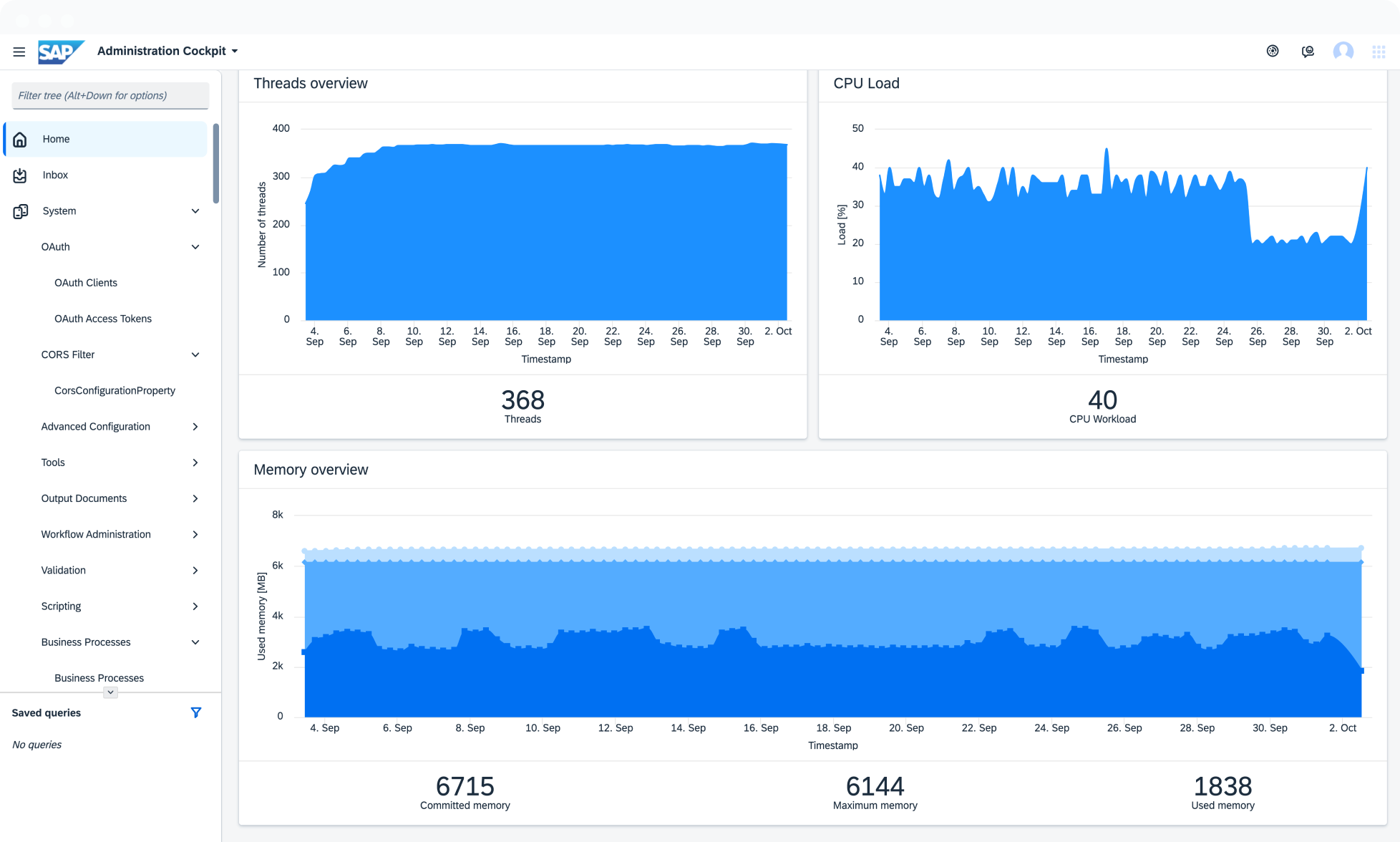The image size is (1400, 842).
Task: Click the System icon in sidebar
Action: tap(20, 211)
